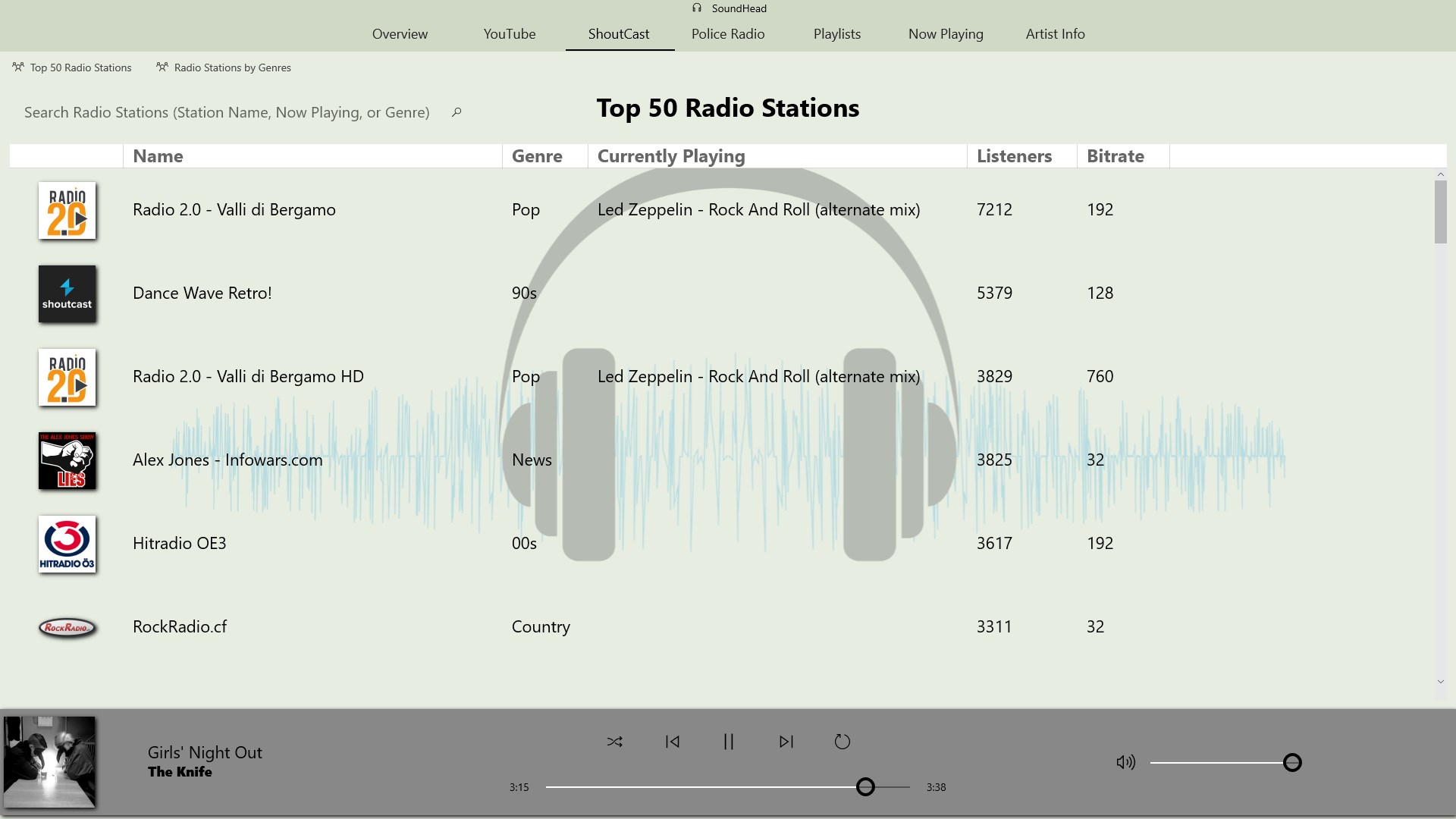Screen dimensions: 1456x819
Task: Open Radio Stations by Genres
Action: pyautogui.click(x=232, y=67)
